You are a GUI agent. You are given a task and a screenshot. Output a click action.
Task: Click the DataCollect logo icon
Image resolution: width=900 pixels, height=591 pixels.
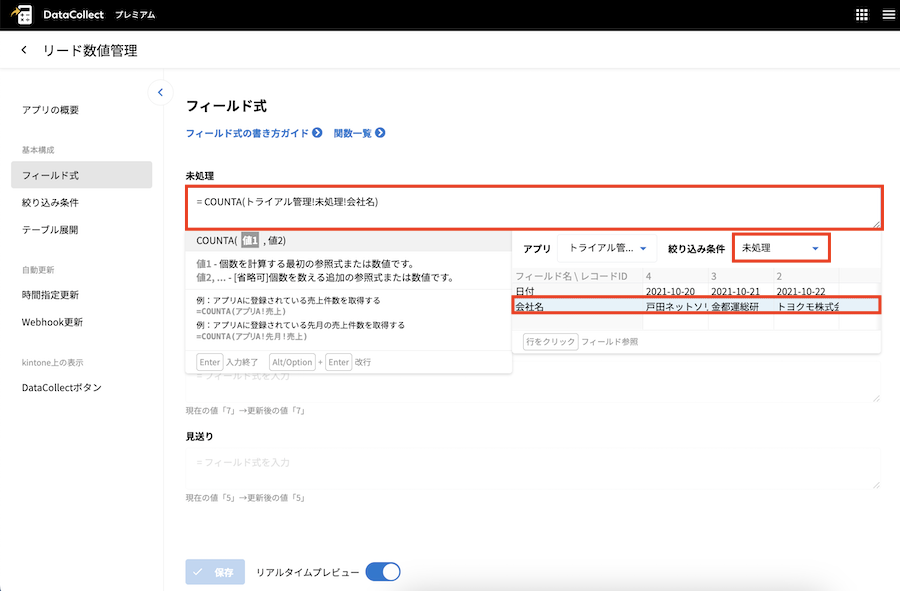21,14
